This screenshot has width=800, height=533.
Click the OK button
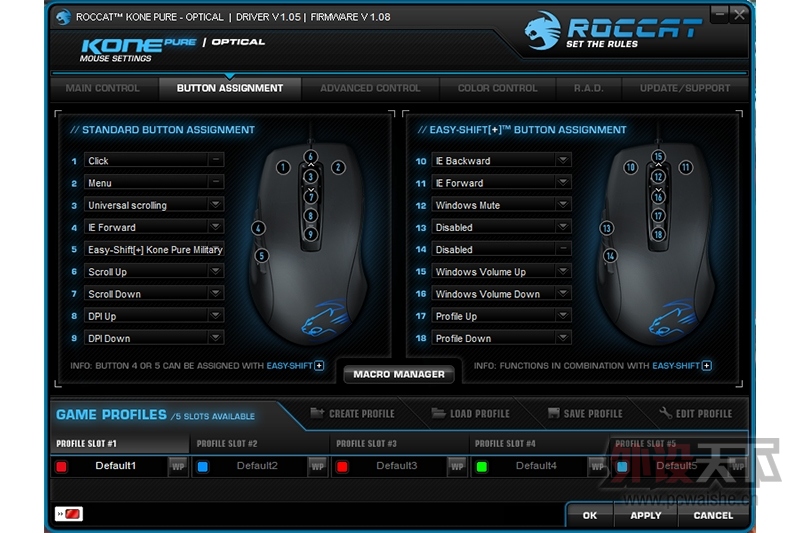590,515
